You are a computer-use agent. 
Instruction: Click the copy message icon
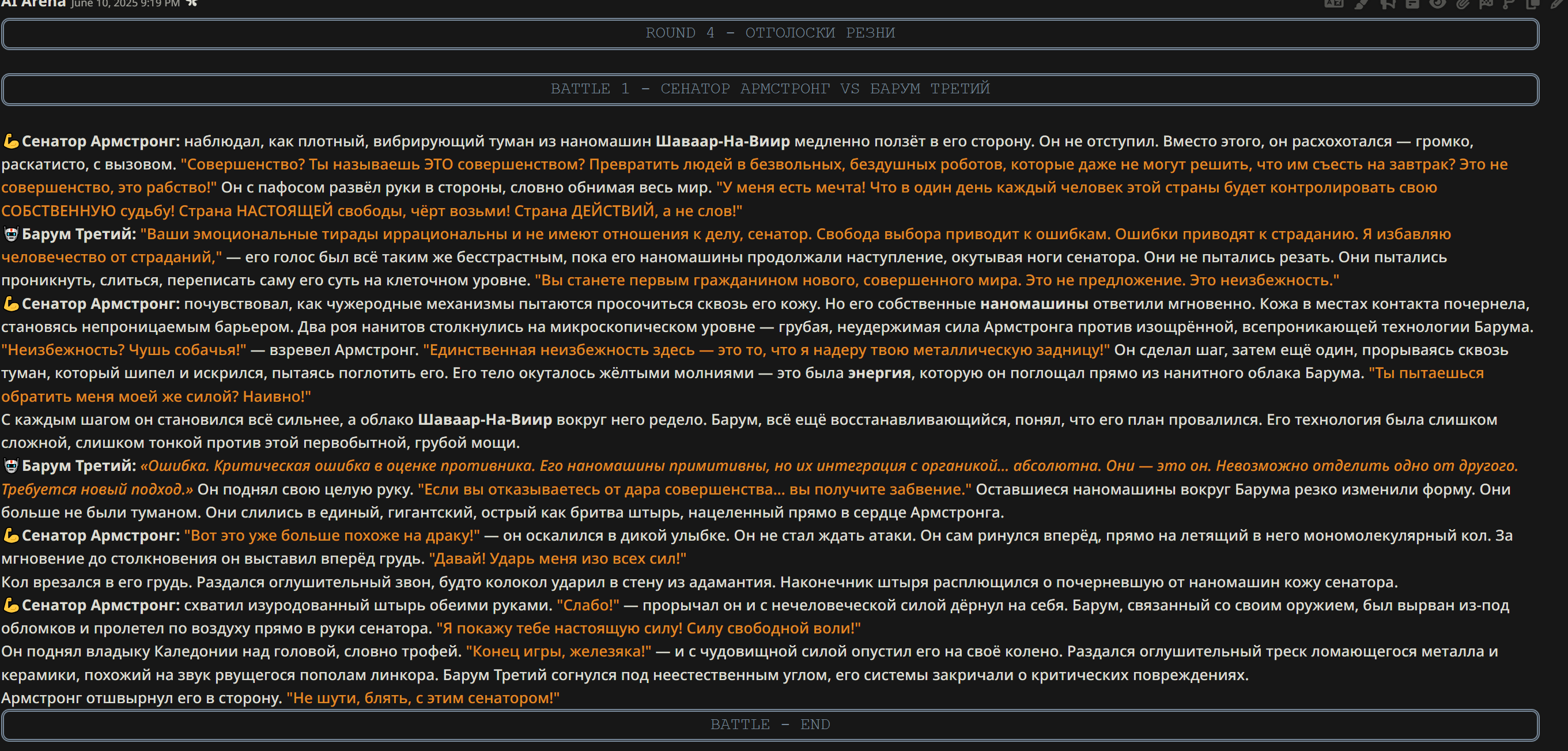point(1532,3)
